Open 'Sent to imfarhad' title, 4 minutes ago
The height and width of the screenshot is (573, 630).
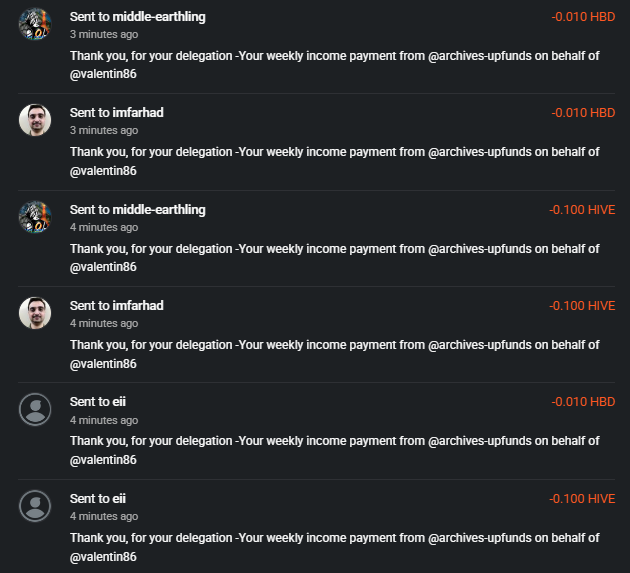pyautogui.click(x=117, y=305)
